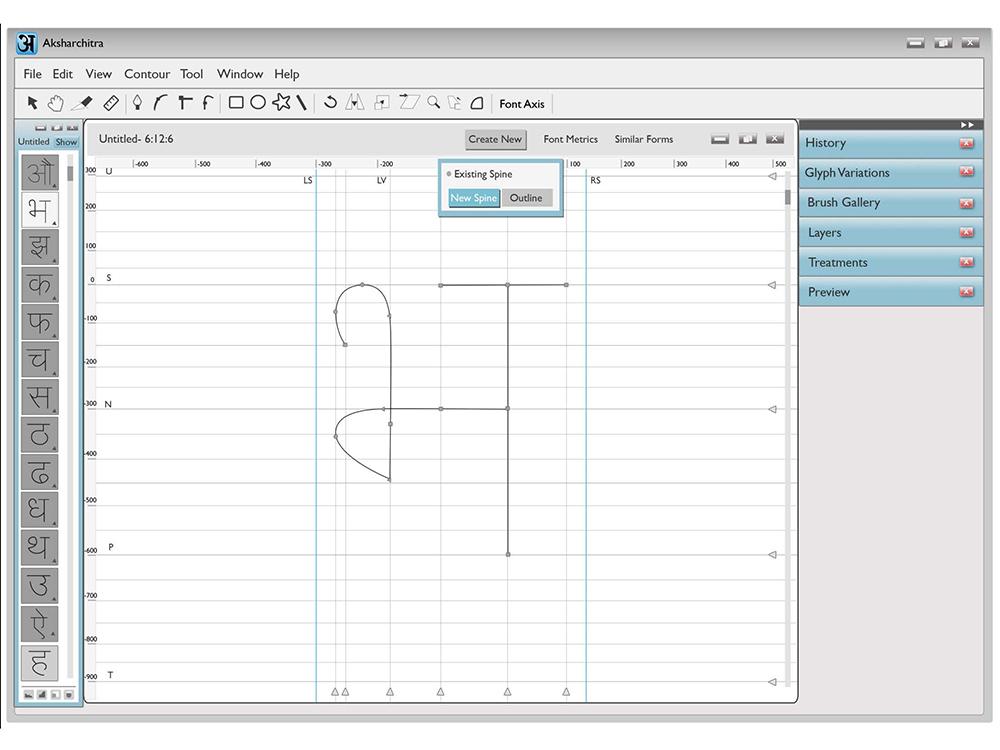
Task: Select the ruler measure tool
Action: click(111, 103)
